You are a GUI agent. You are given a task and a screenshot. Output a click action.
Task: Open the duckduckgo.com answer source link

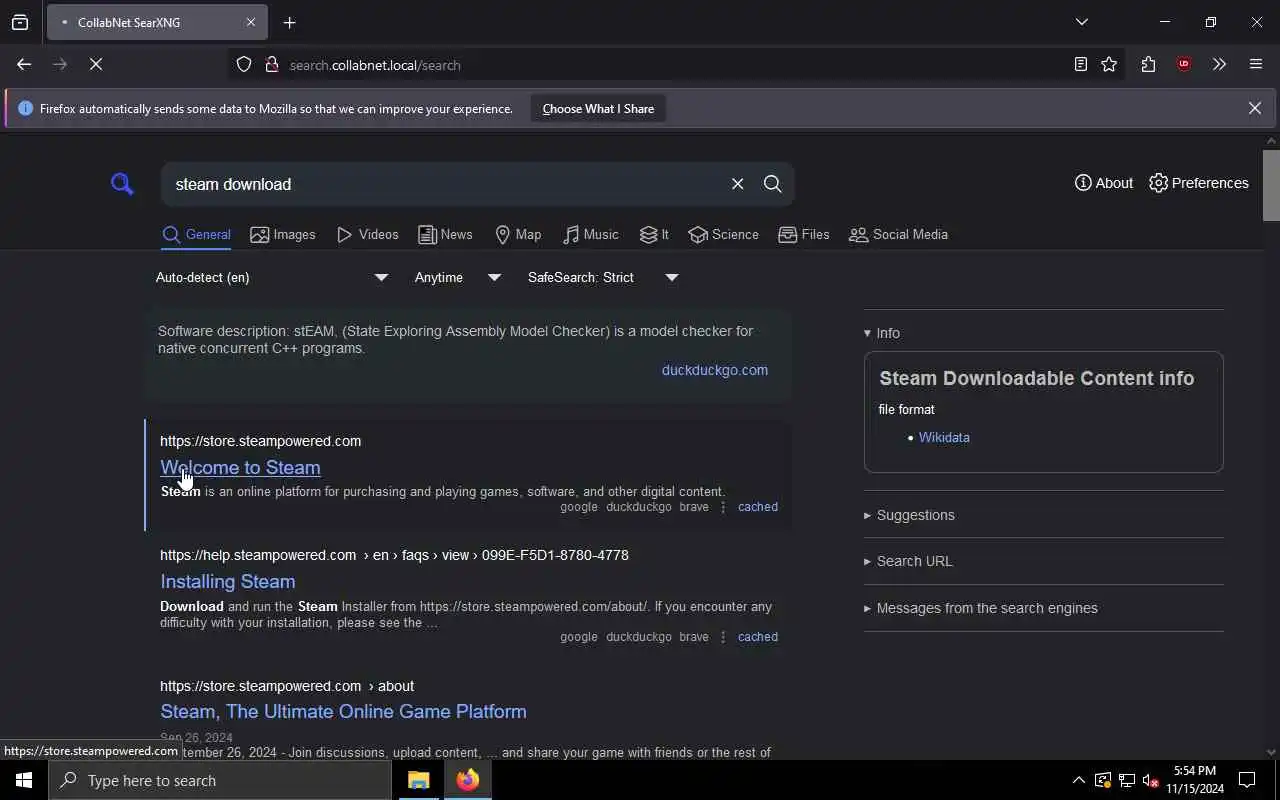pyautogui.click(x=715, y=370)
